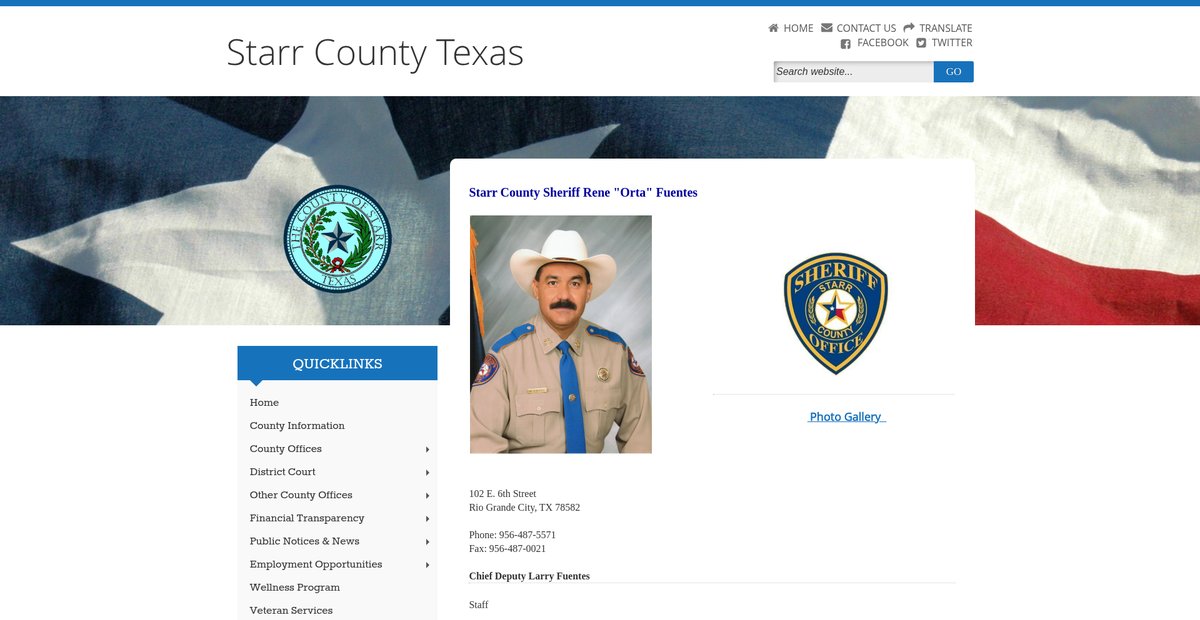Focus the Search website input field

click(x=854, y=72)
